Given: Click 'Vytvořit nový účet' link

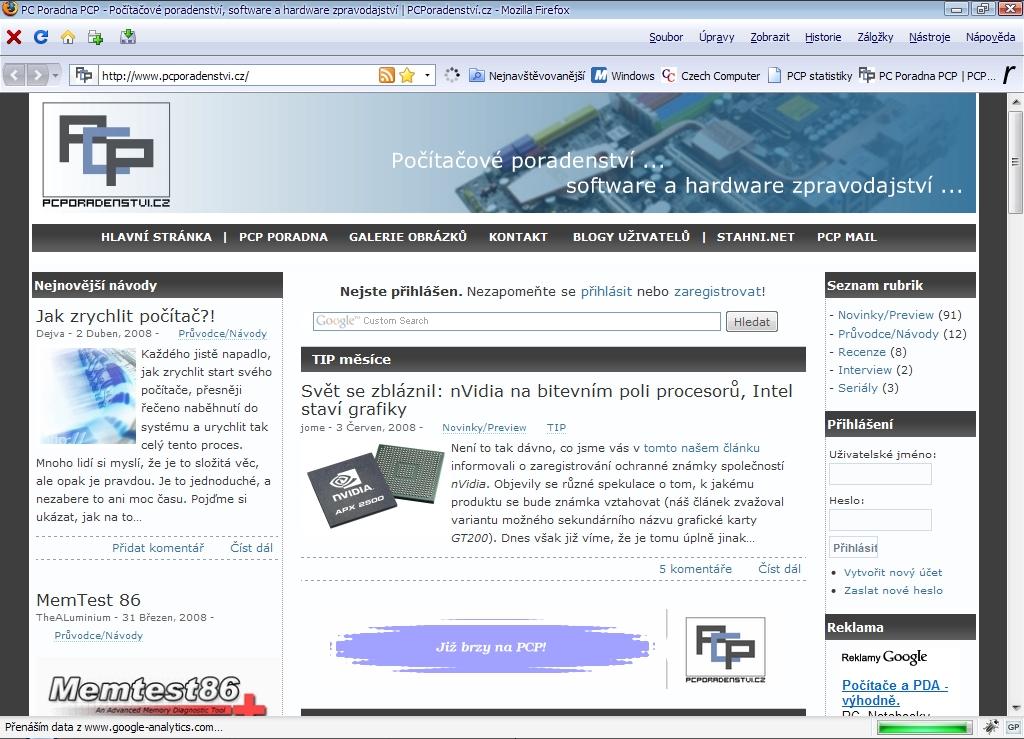Looking at the screenshot, I should (893, 573).
